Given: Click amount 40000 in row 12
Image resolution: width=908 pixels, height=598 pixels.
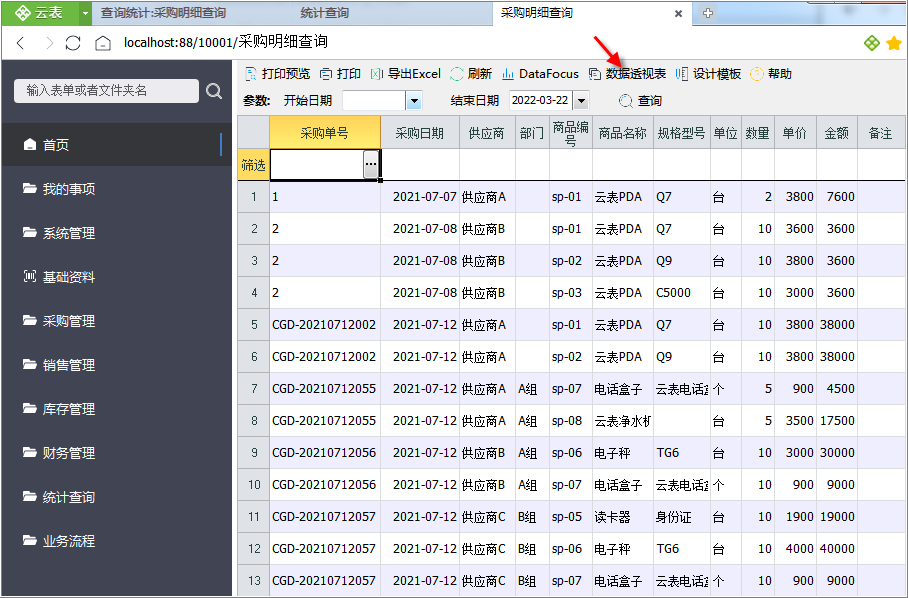Looking at the screenshot, I should pyautogui.click(x=837, y=549).
